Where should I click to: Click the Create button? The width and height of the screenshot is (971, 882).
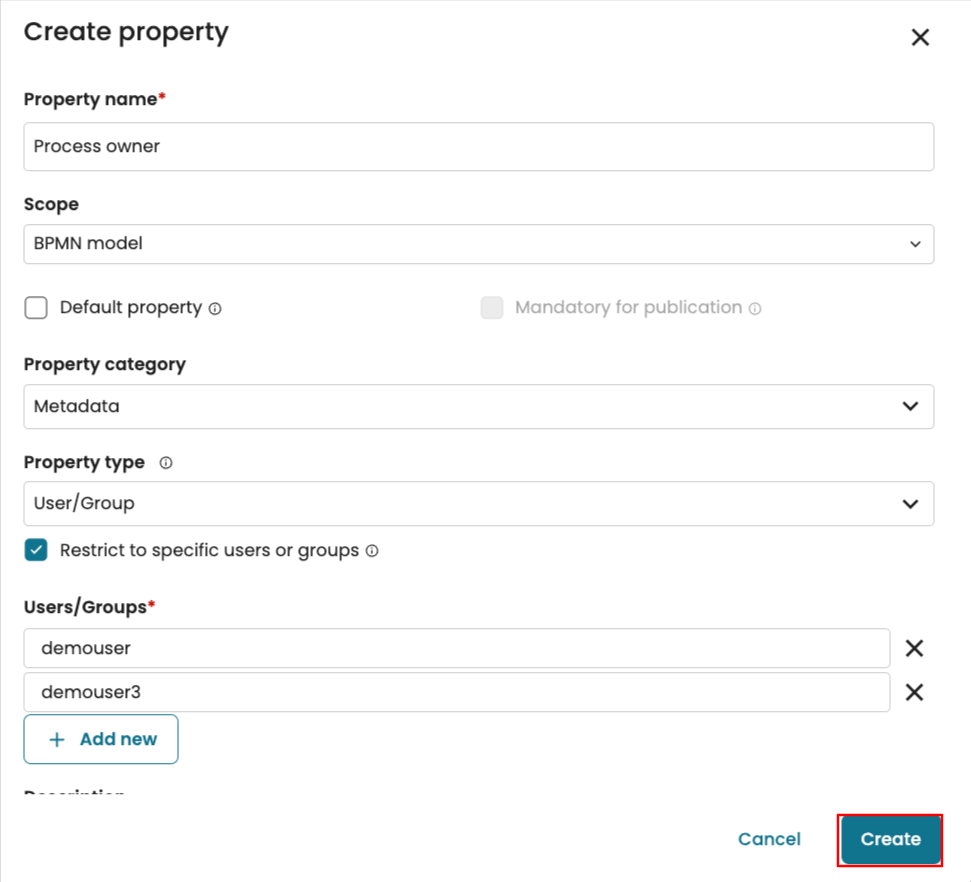(x=890, y=839)
